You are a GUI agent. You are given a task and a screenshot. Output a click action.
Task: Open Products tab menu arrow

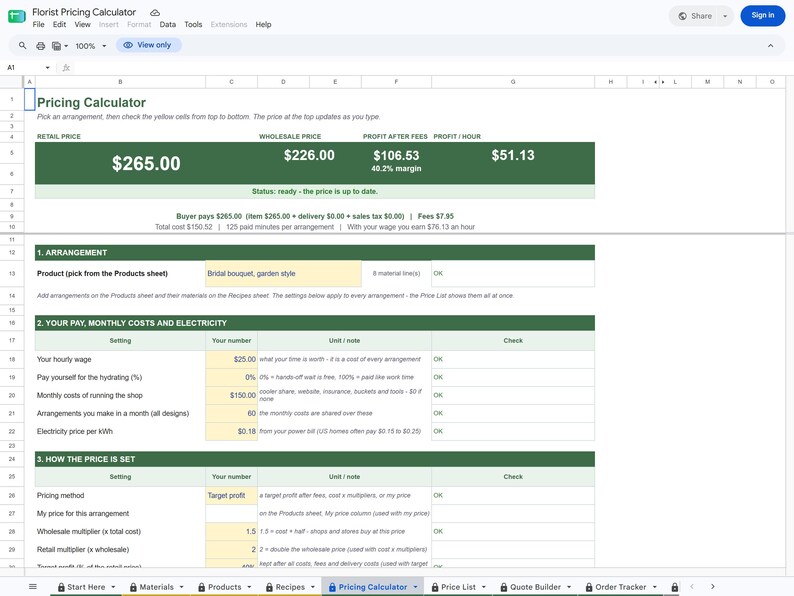249,587
